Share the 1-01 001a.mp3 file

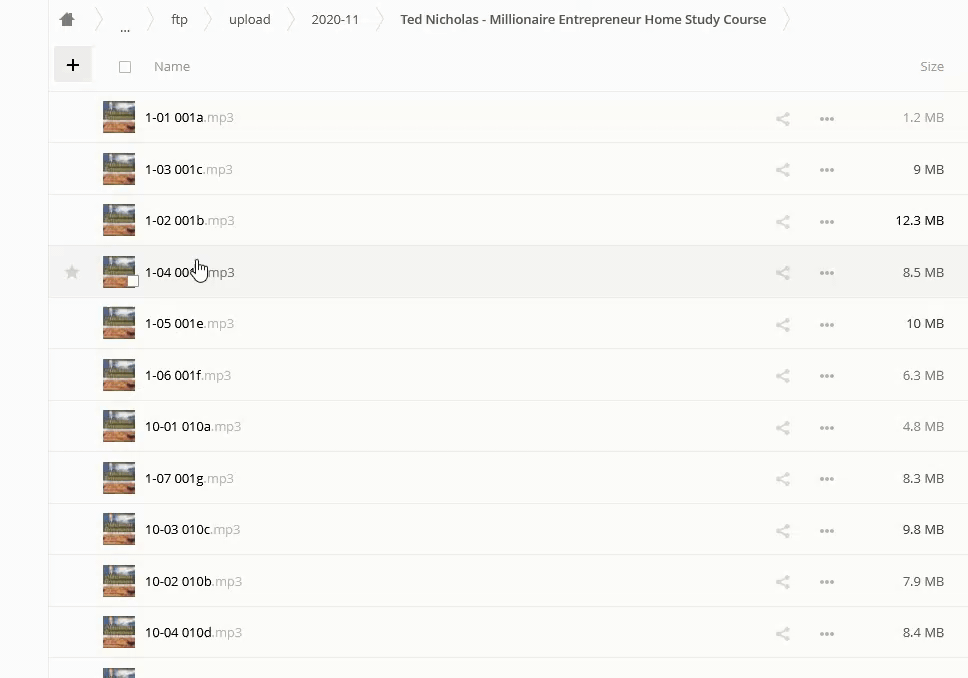pos(783,118)
